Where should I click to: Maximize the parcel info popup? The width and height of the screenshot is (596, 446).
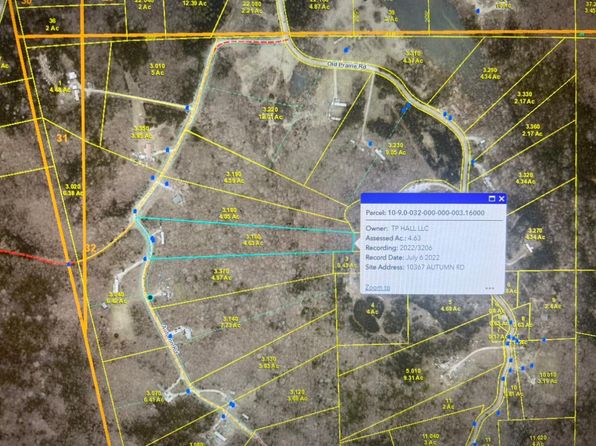click(x=491, y=198)
